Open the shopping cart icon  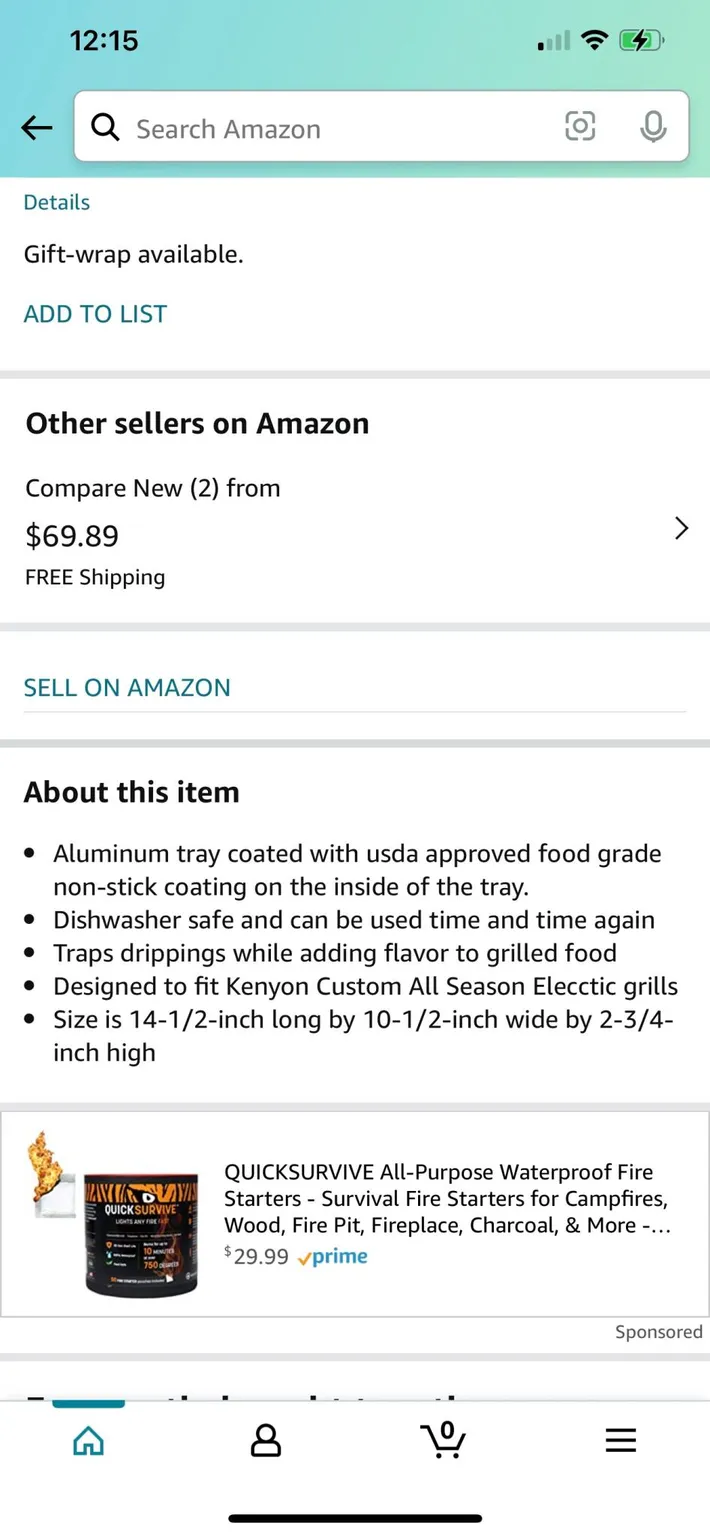click(x=443, y=1440)
